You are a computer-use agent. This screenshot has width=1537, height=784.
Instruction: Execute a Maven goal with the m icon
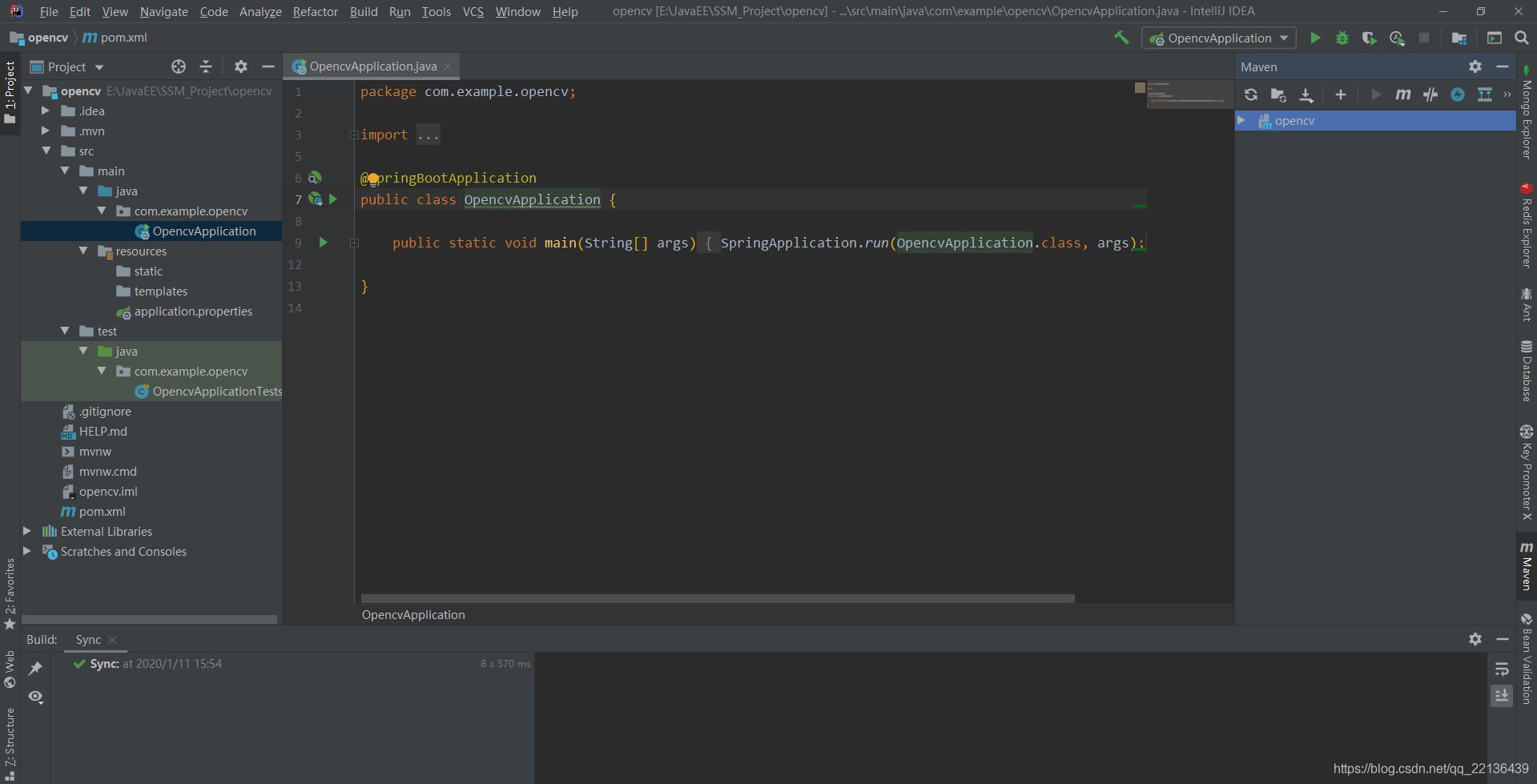pyautogui.click(x=1402, y=94)
